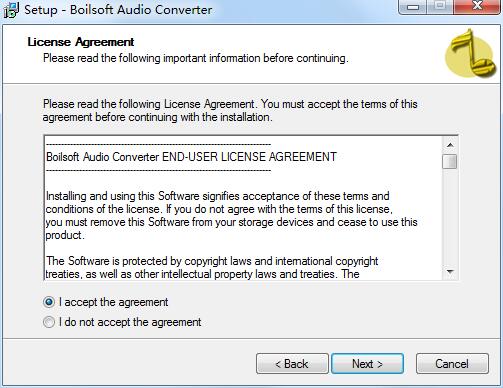Go back with the < Back button
Screen dimensions: 503x388
292,364
